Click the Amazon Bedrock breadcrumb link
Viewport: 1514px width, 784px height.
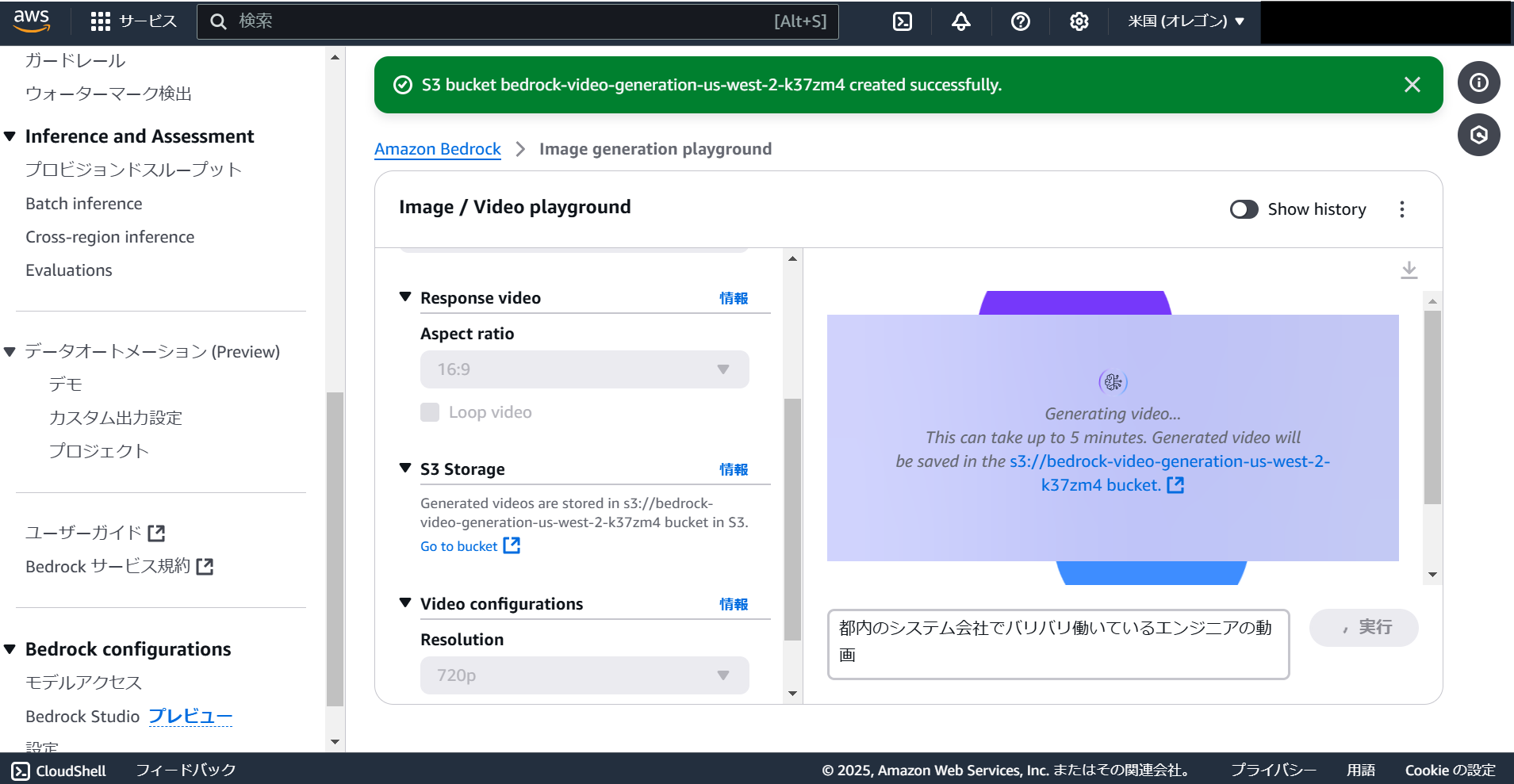coord(438,149)
